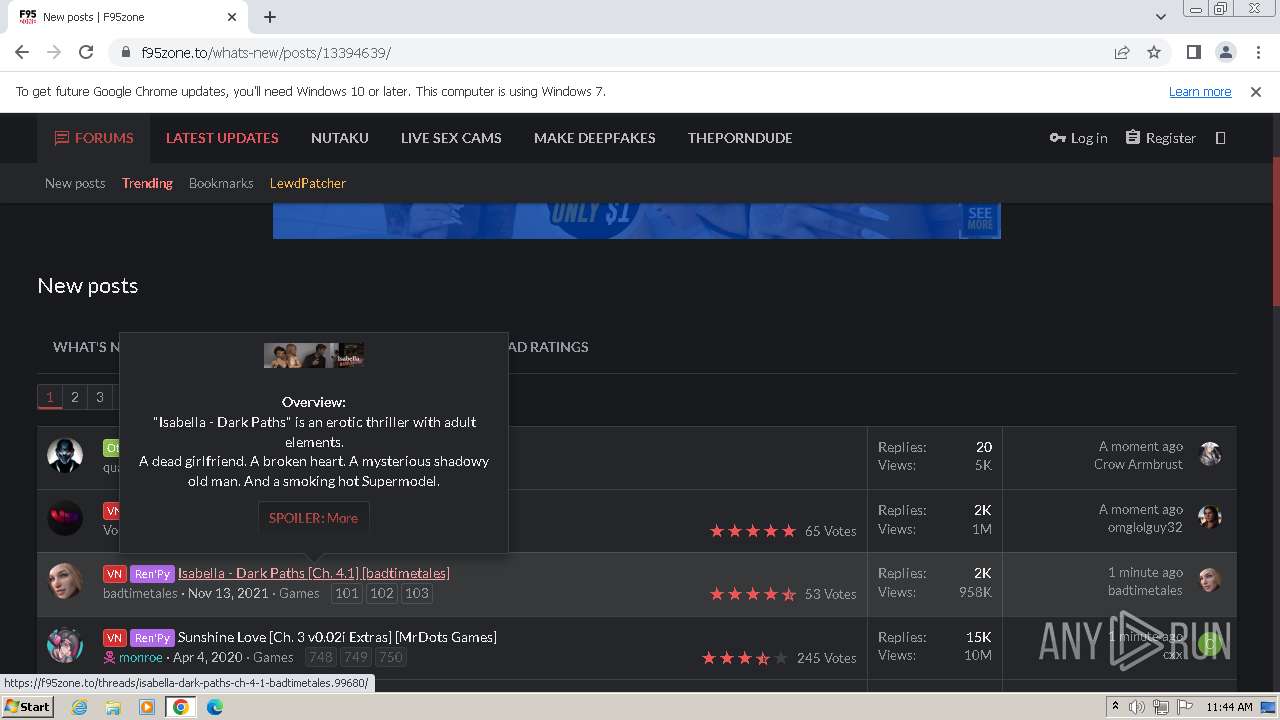The height and width of the screenshot is (720, 1280).
Task: Open author badtimetales under Isabella thread
Action: pos(140,593)
